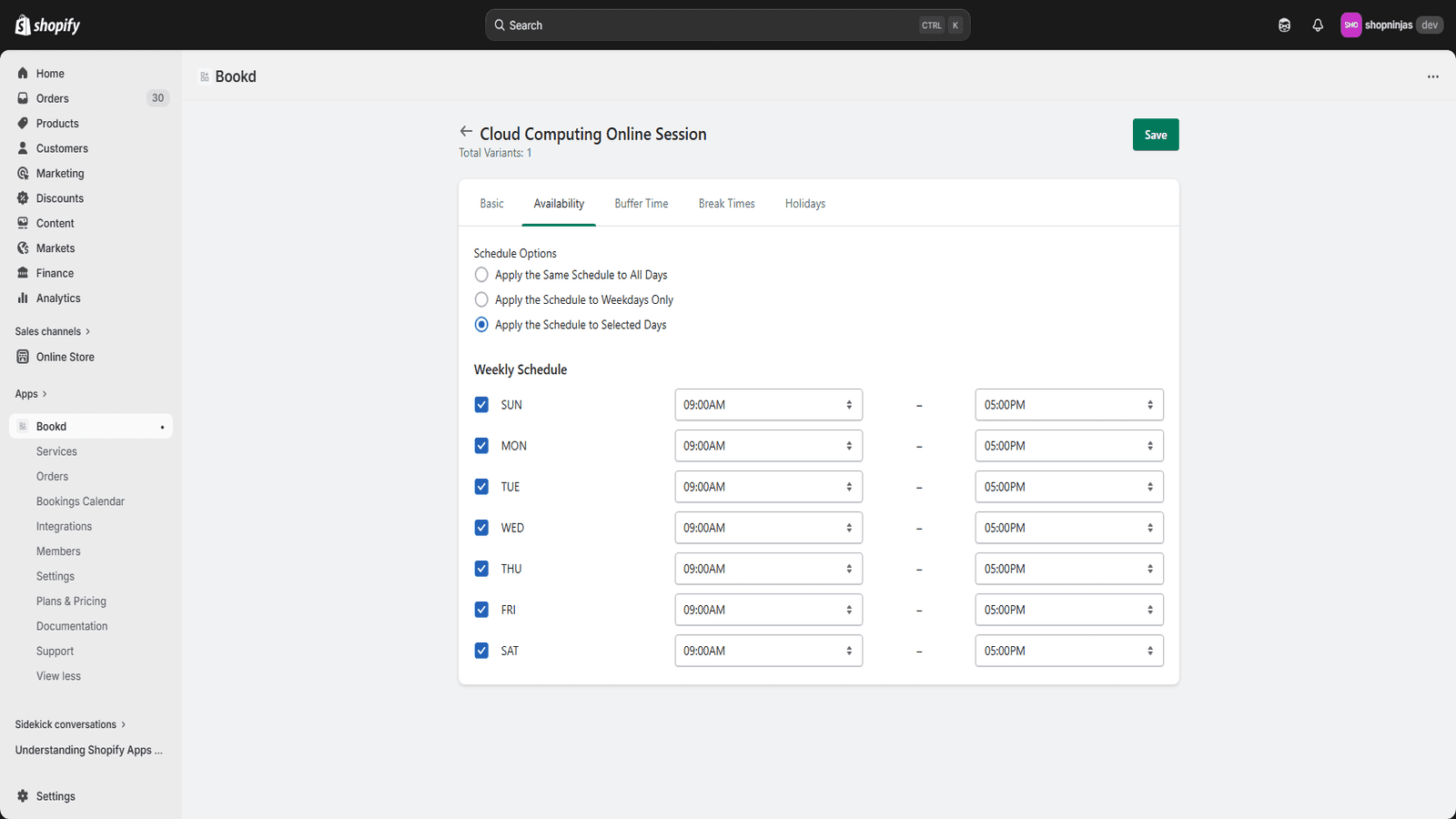Click the green Save button
This screenshot has width=1456, height=819.
click(1156, 135)
